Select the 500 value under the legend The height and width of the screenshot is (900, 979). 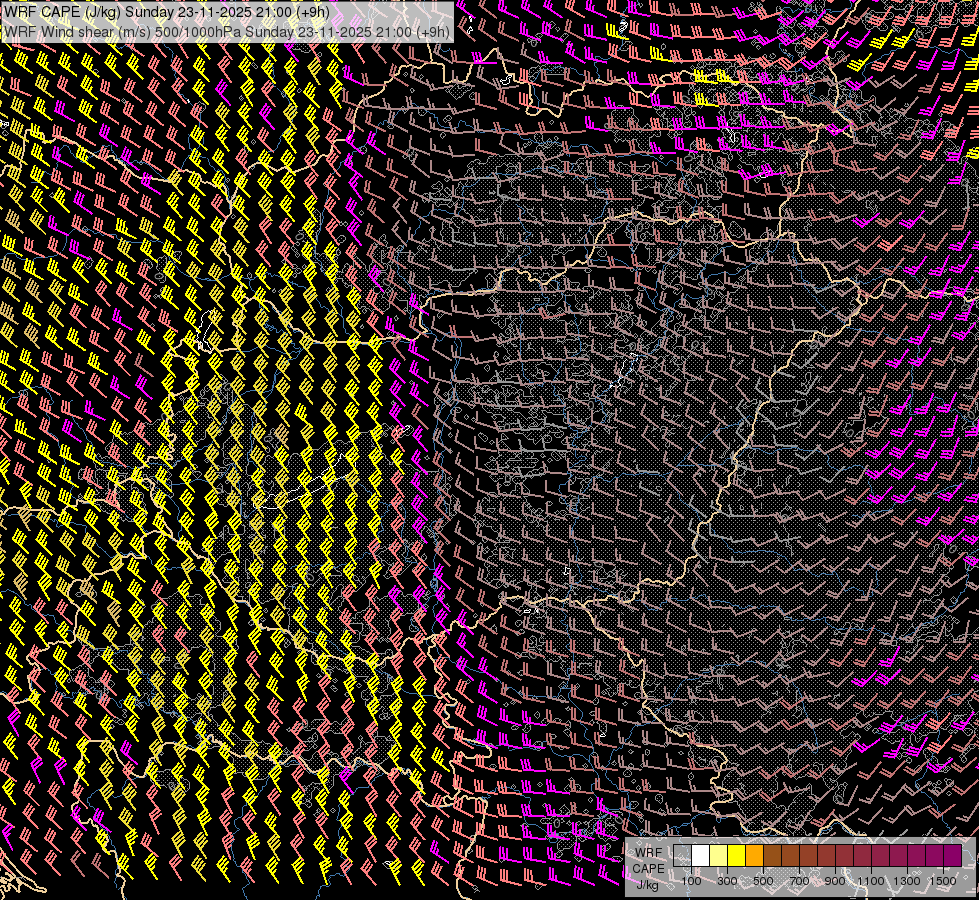click(763, 880)
